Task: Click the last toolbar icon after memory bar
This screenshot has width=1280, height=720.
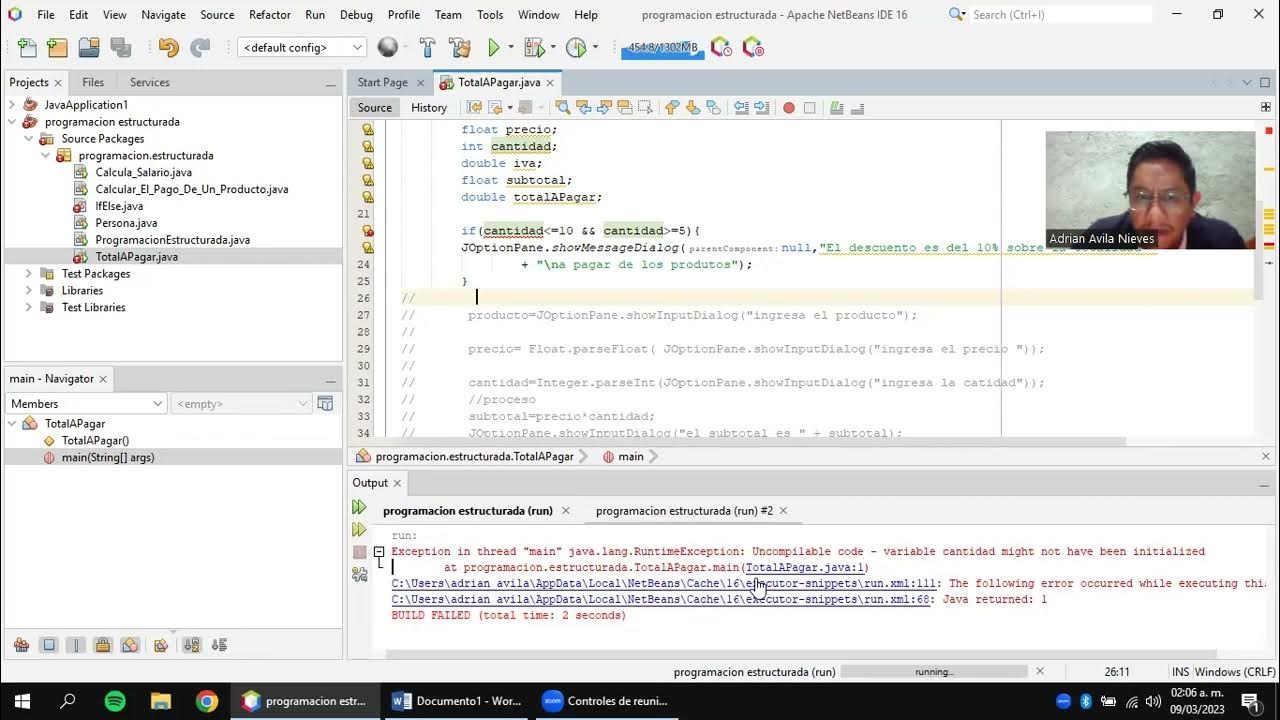Action: (x=753, y=47)
